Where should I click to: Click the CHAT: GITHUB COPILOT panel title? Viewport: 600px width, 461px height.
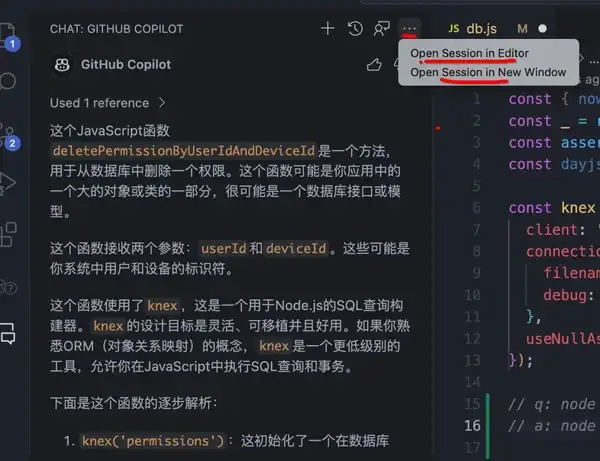[x=116, y=29]
